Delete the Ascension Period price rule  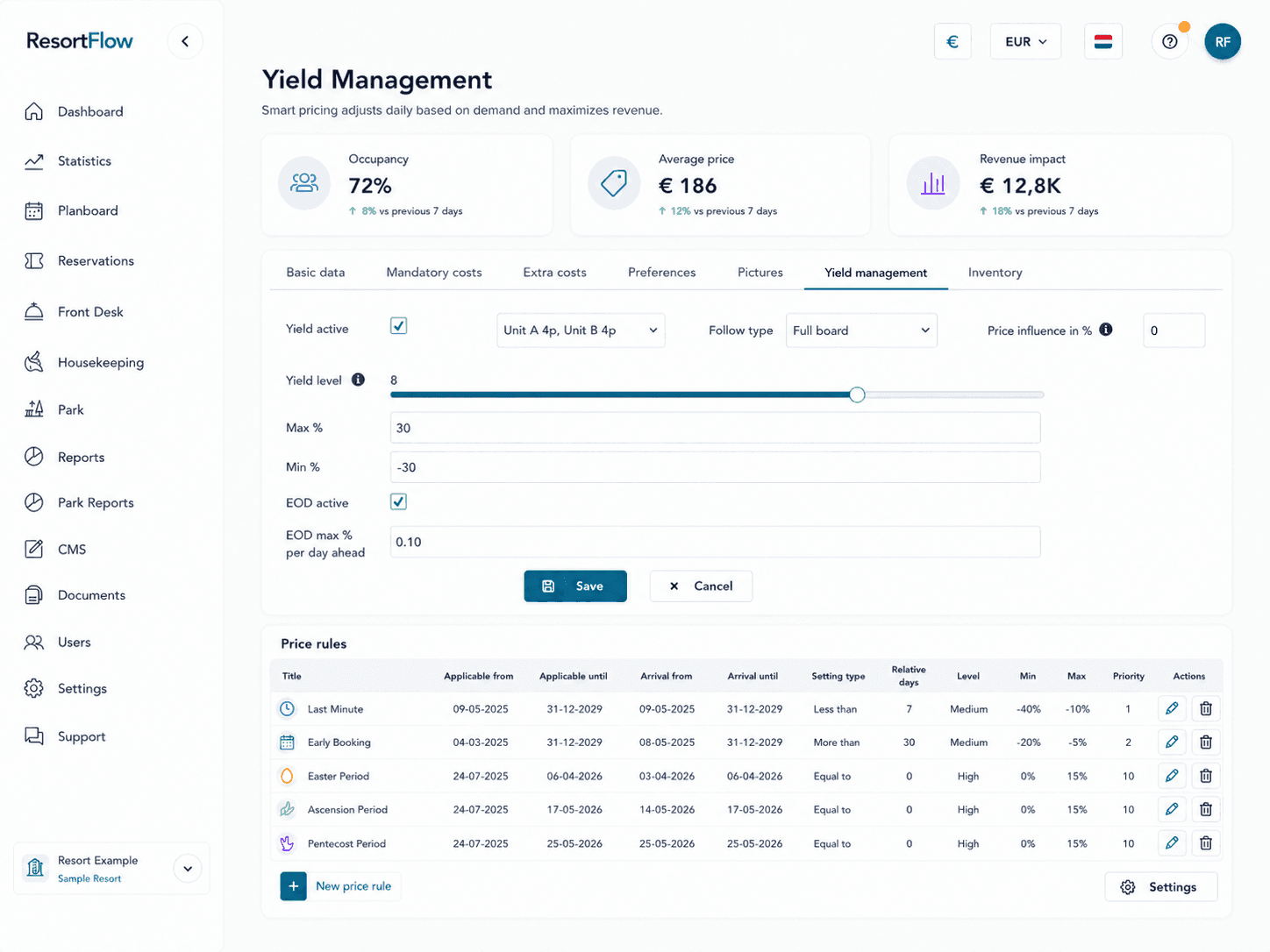click(1206, 809)
